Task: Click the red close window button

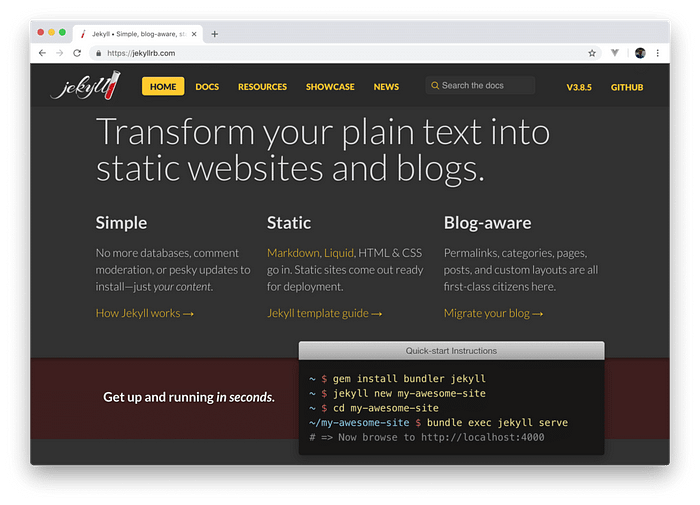Action: (x=41, y=32)
